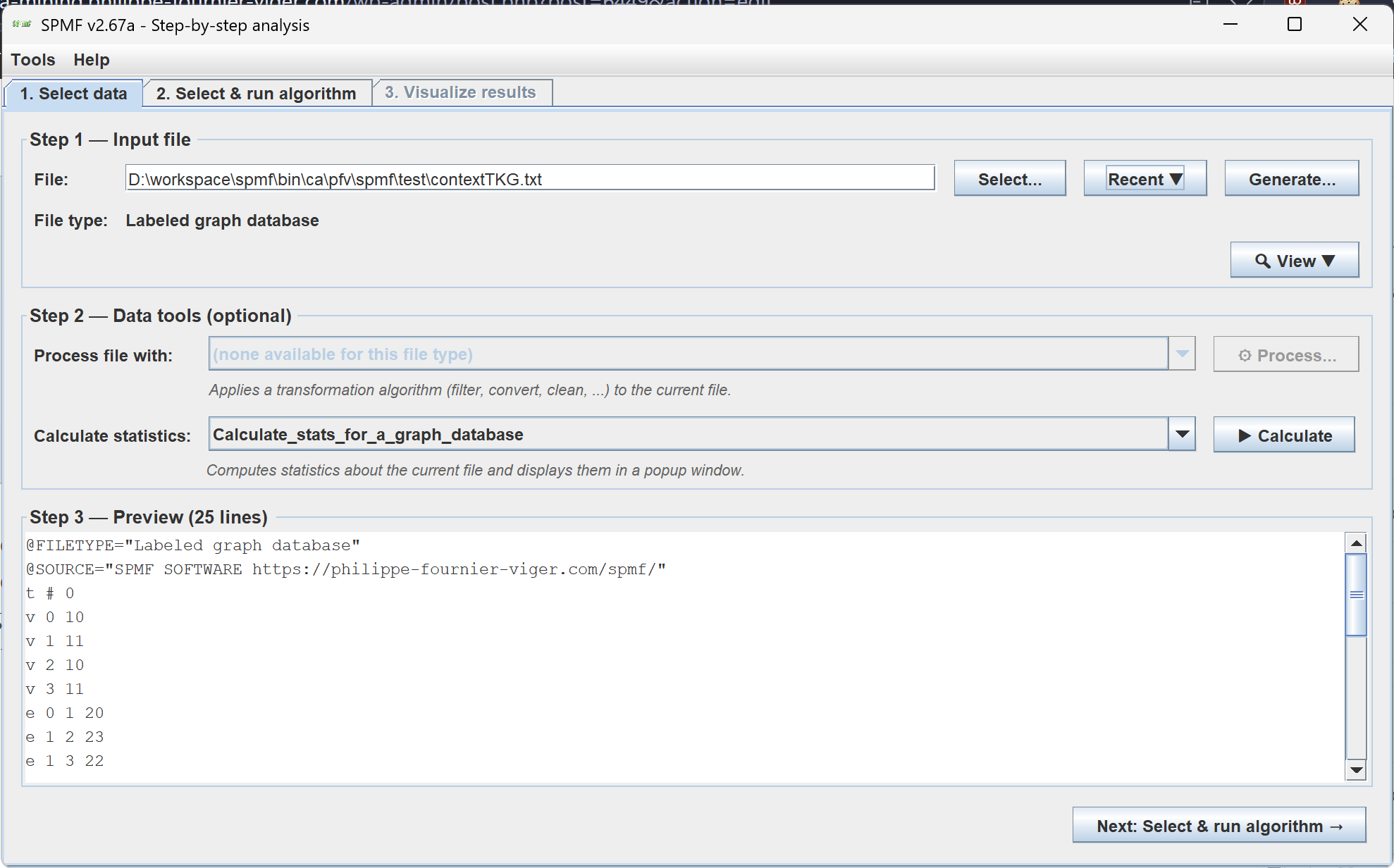The height and width of the screenshot is (868, 1394).
Task: Click the Generate... button
Action: [x=1291, y=179]
